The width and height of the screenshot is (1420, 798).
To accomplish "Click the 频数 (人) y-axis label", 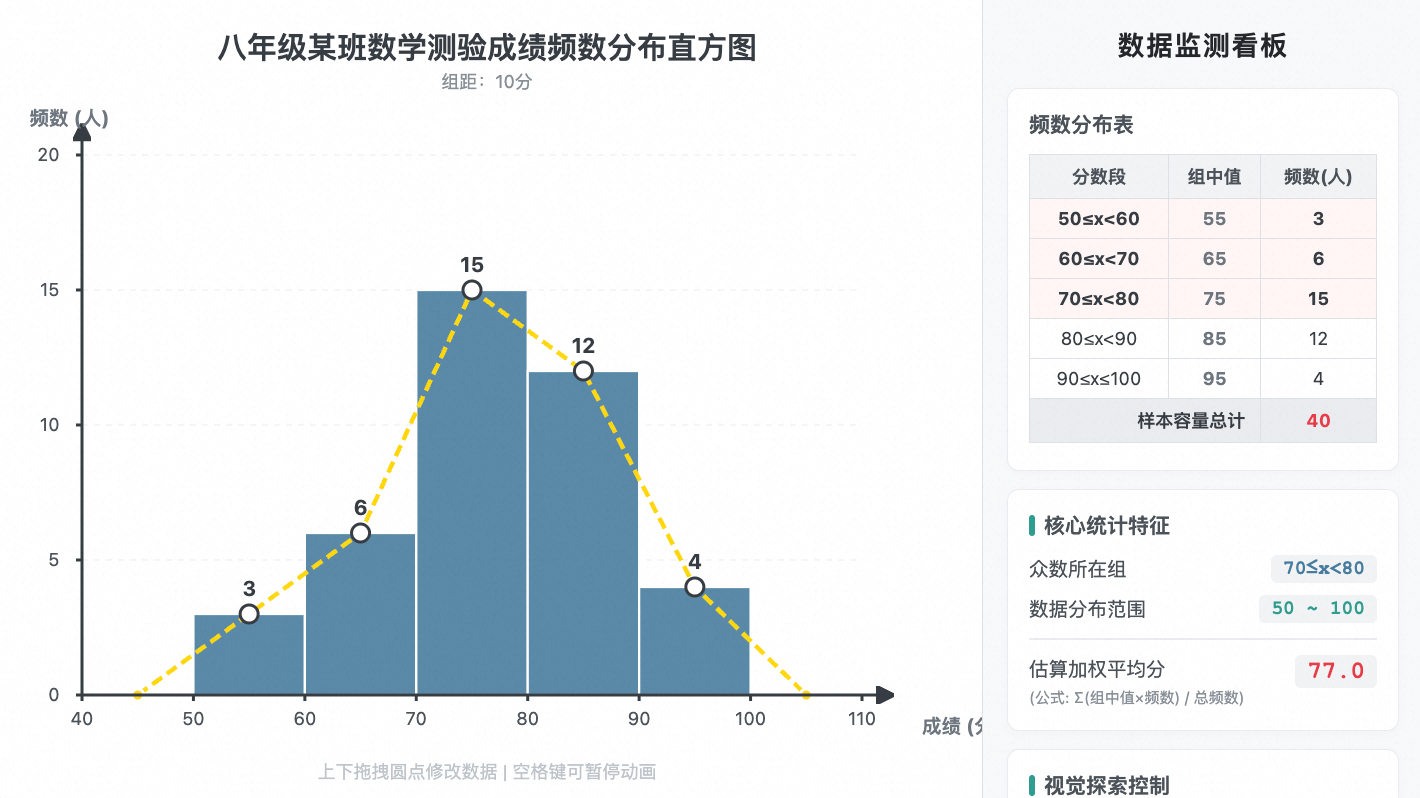I will tap(69, 118).
